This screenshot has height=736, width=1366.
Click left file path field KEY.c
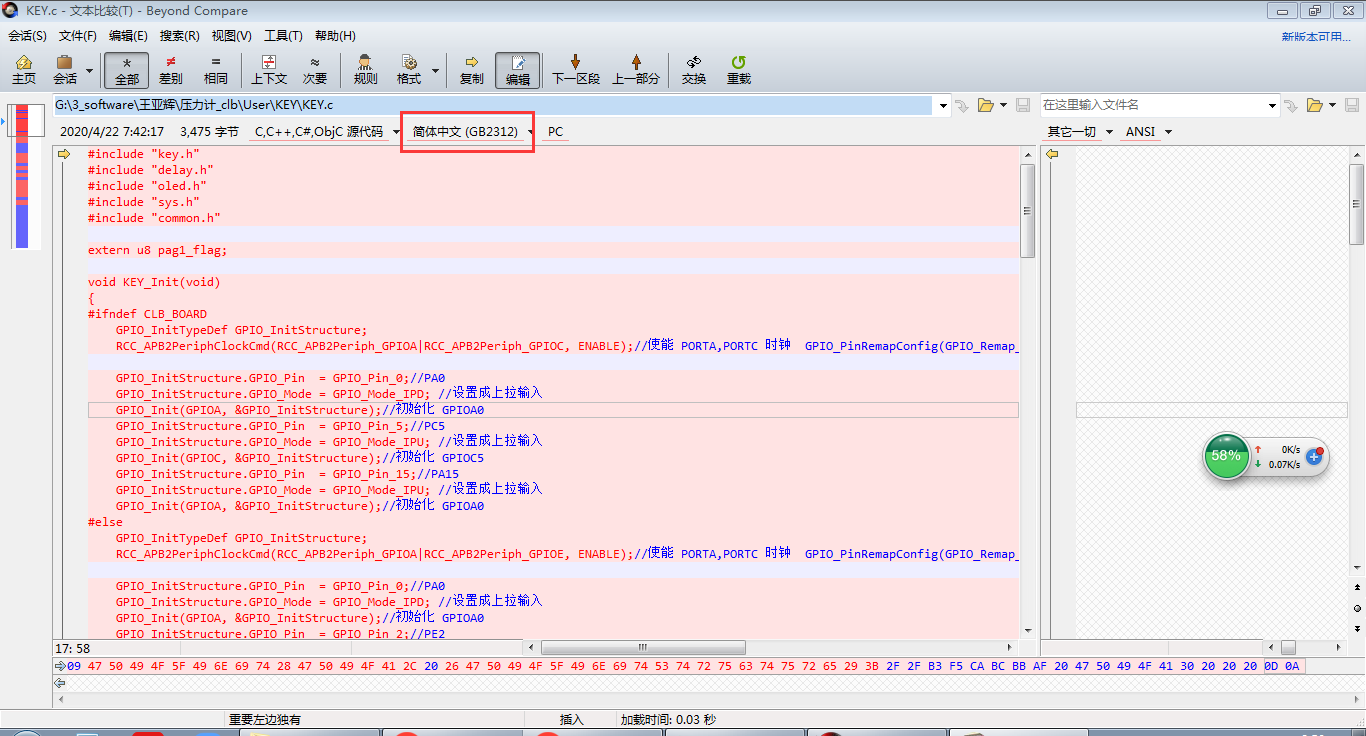(495, 105)
